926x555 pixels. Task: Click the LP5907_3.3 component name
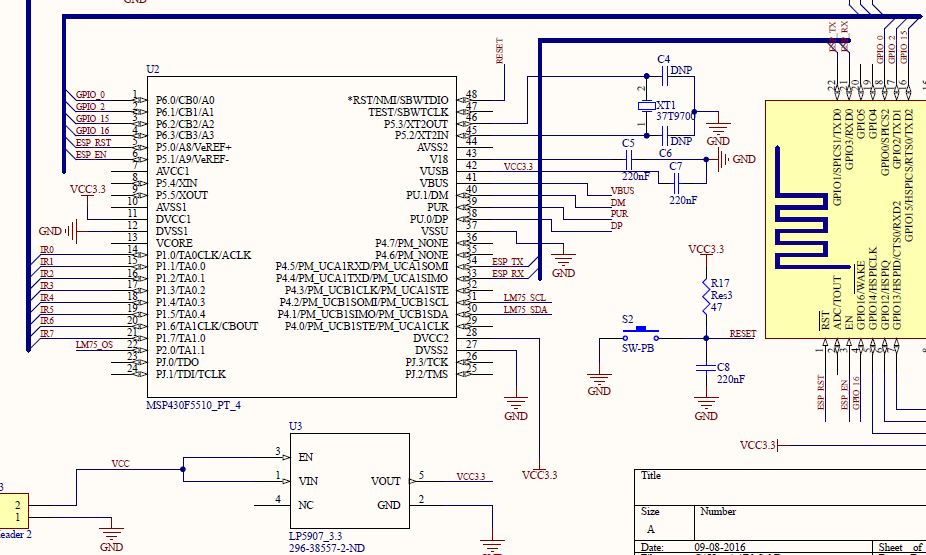pyautogui.click(x=315, y=537)
